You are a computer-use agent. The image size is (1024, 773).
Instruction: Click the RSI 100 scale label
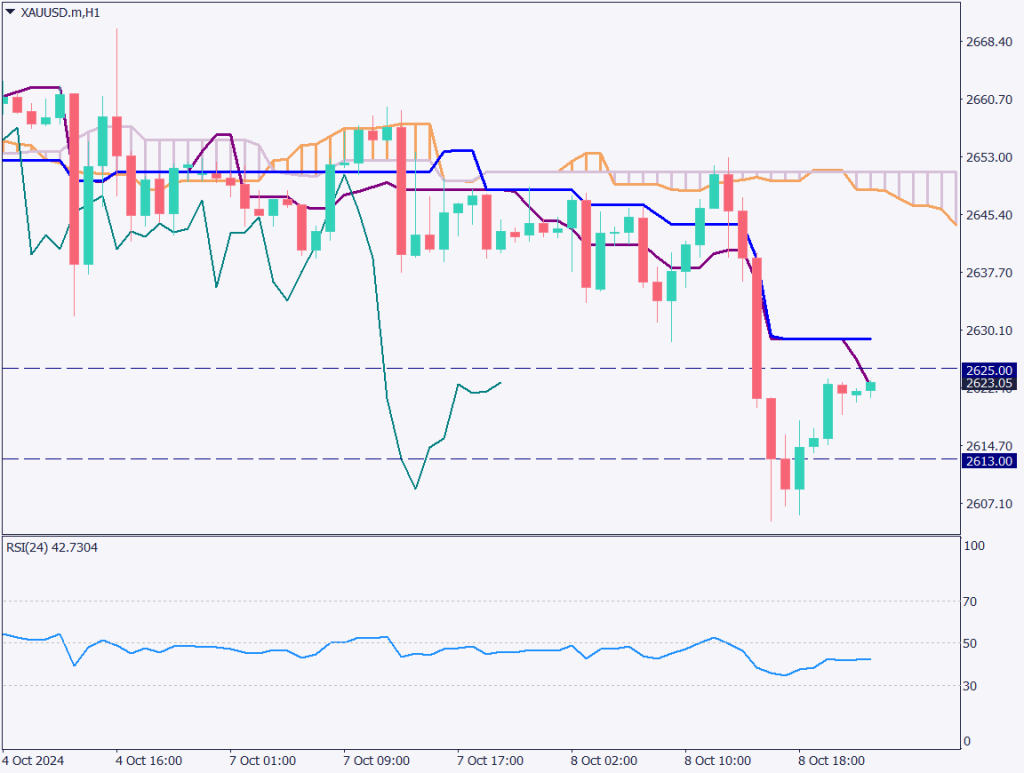tap(975, 546)
